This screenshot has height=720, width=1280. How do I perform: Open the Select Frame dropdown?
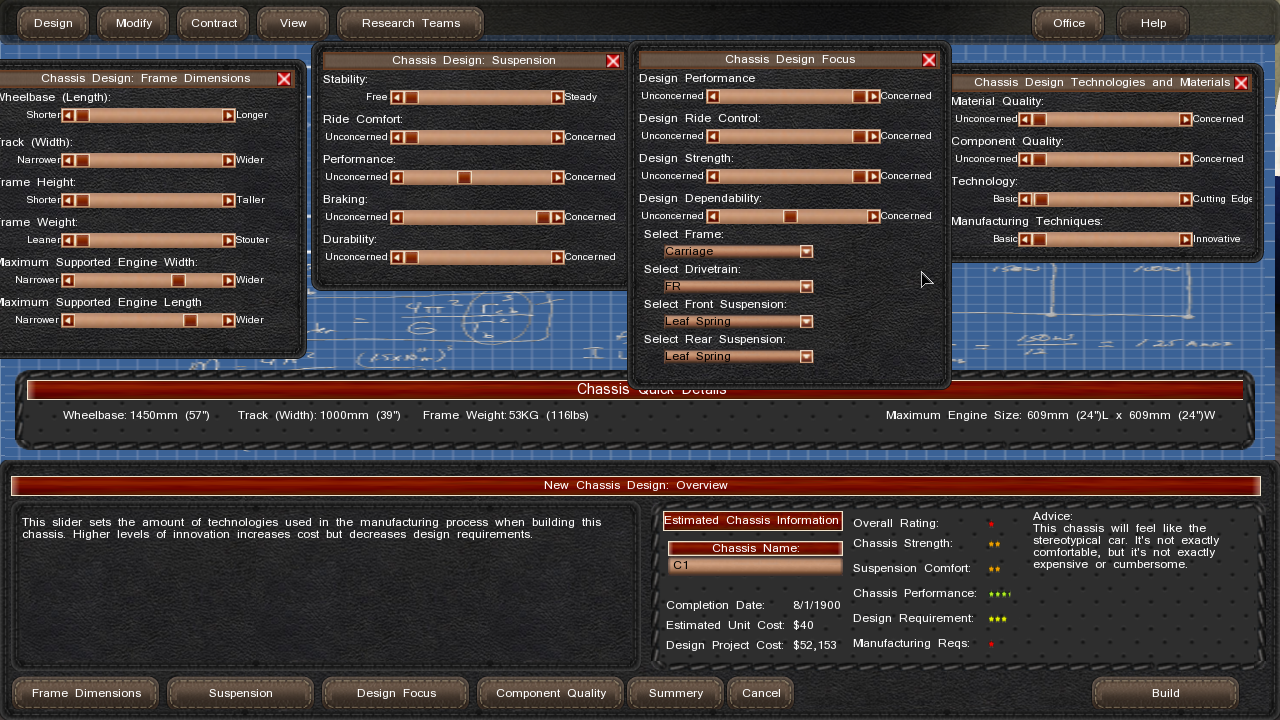(806, 252)
